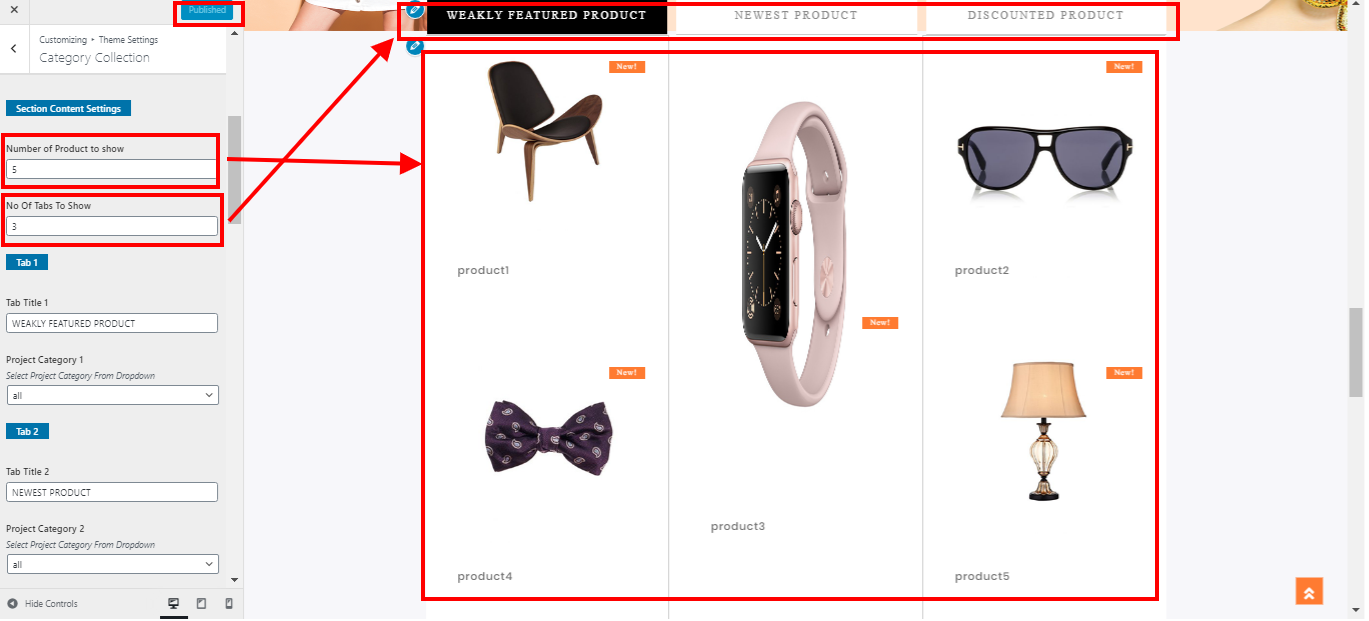Click the Tab Title 1 text field
The width and height of the screenshot is (1369, 621).
point(112,323)
